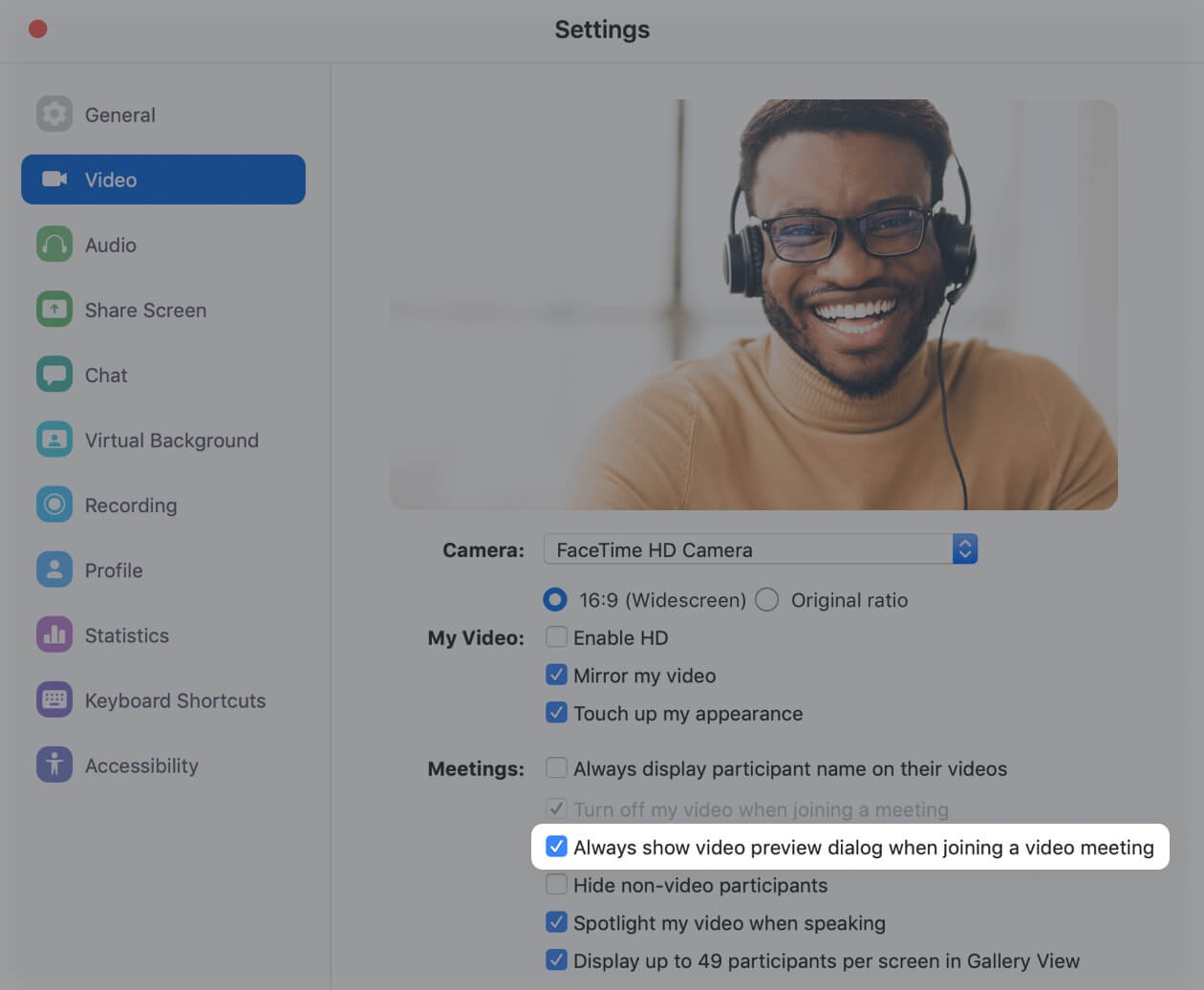Viewport: 1204px width, 990px height.
Task: Switch to the Statistics section
Action: (x=54, y=635)
